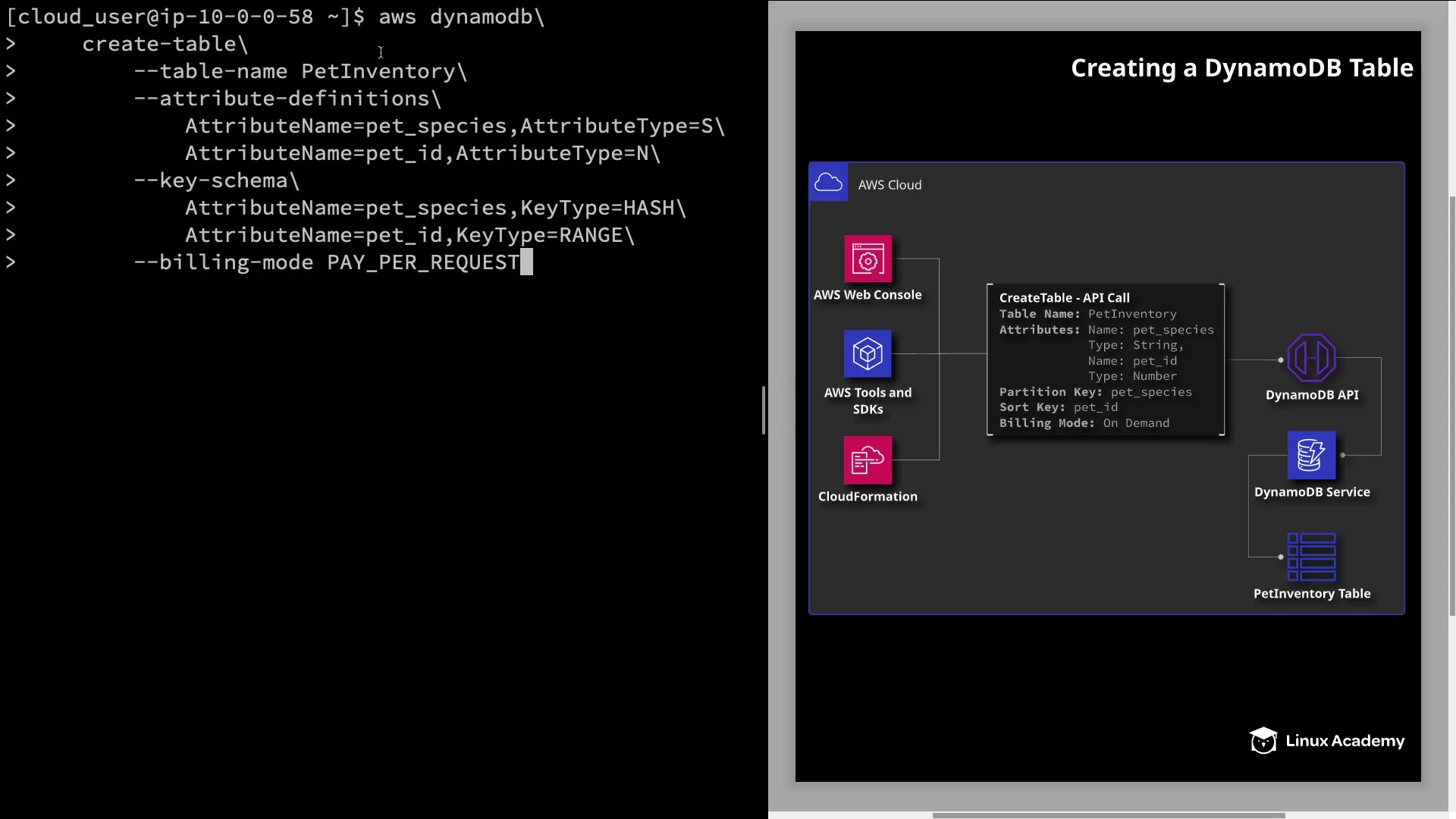
Task: Click the Creating a DynamoDB Table heading
Action: pyautogui.click(x=1241, y=68)
